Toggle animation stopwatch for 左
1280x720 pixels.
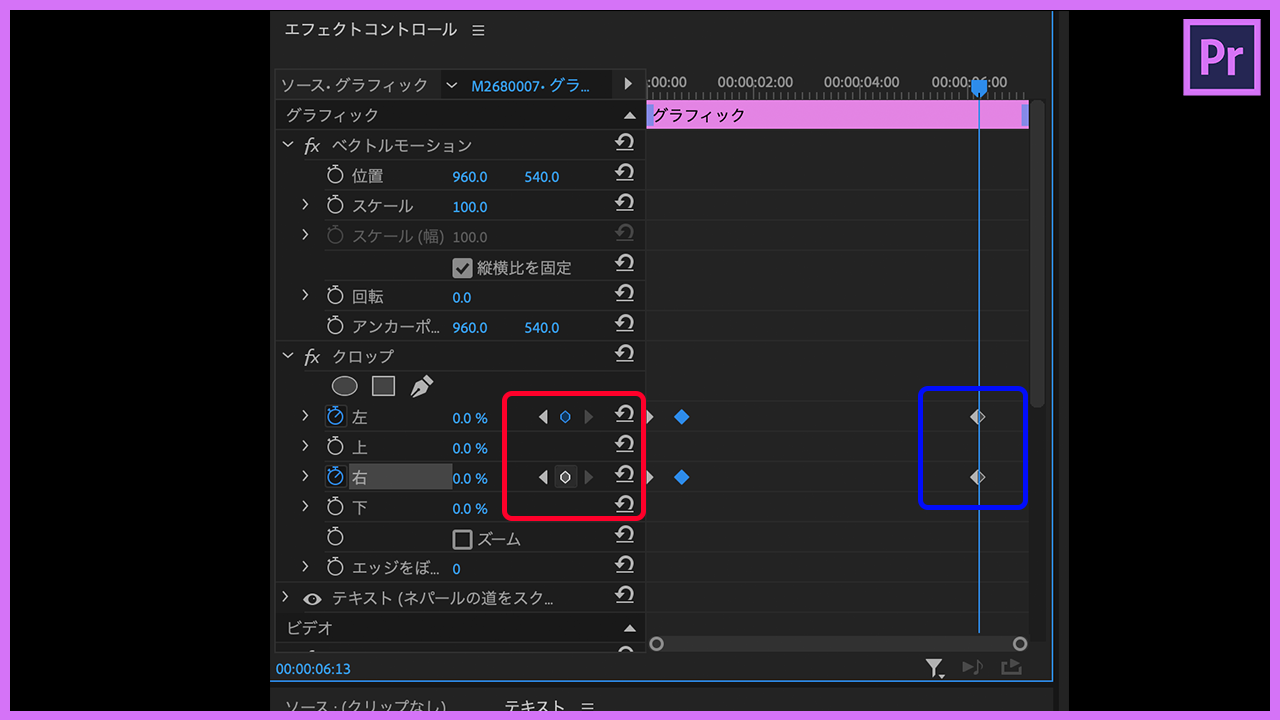335,417
